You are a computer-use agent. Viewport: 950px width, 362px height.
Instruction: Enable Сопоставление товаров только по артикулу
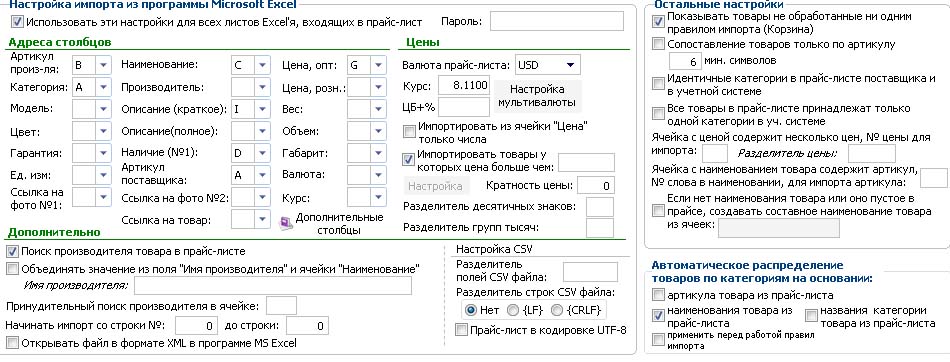click(x=658, y=44)
